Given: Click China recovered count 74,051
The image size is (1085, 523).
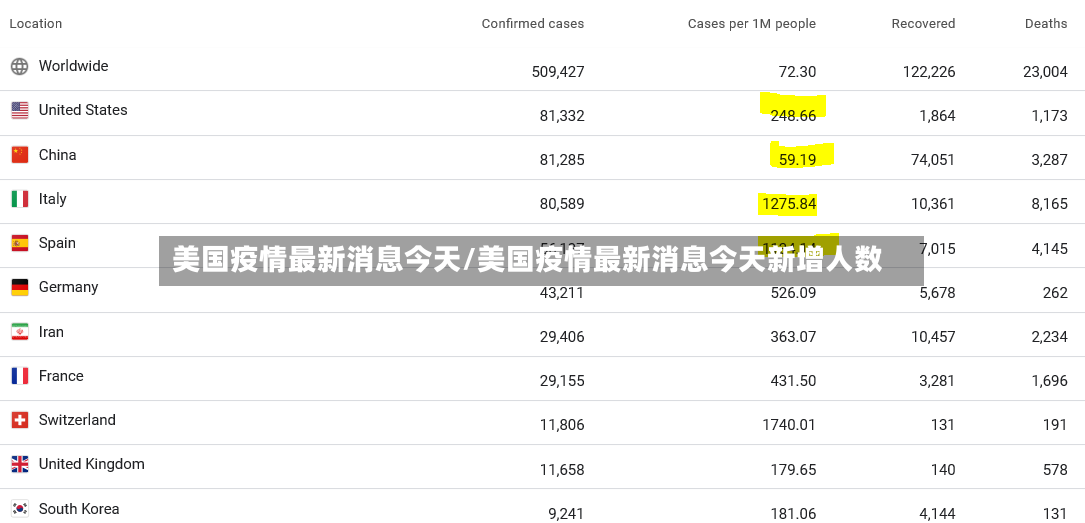Looking at the screenshot, I should 933,160.
